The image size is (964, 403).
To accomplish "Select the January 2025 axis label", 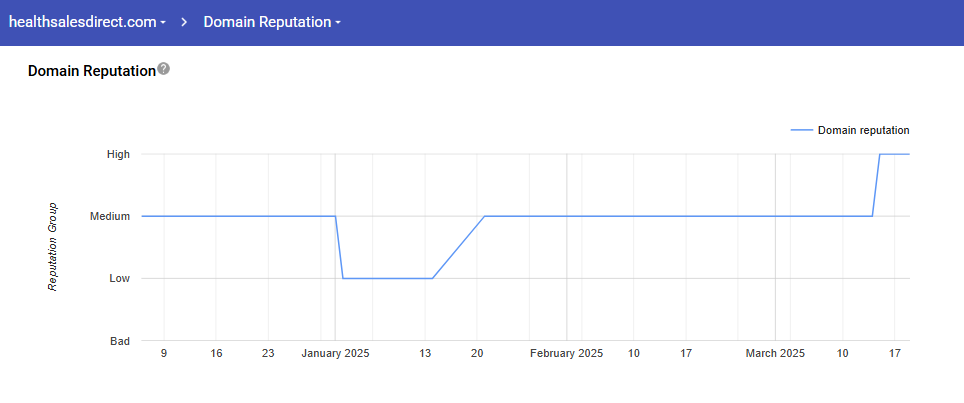I will pyautogui.click(x=335, y=353).
